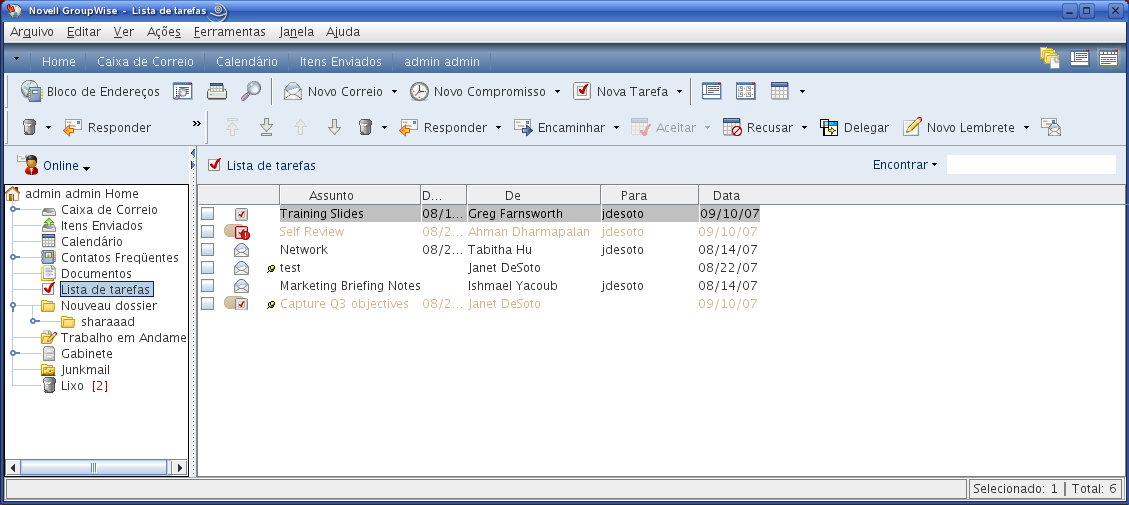Viewport: 1129px width, 505px height.
Task: Open the Recusar dropdown arrow
Action: [x=804, y=128]
